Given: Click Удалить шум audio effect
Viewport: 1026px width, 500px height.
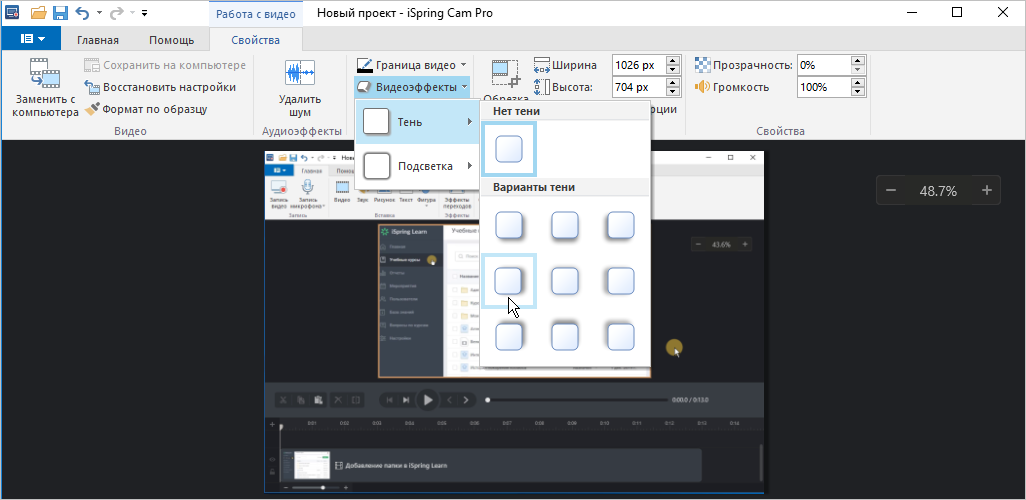Looking at the screenshot, I should tap(300, 88).
